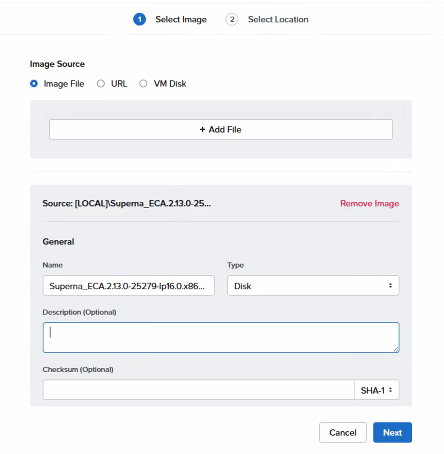Select the VM Disk radio button

click(x=143, y=83)
